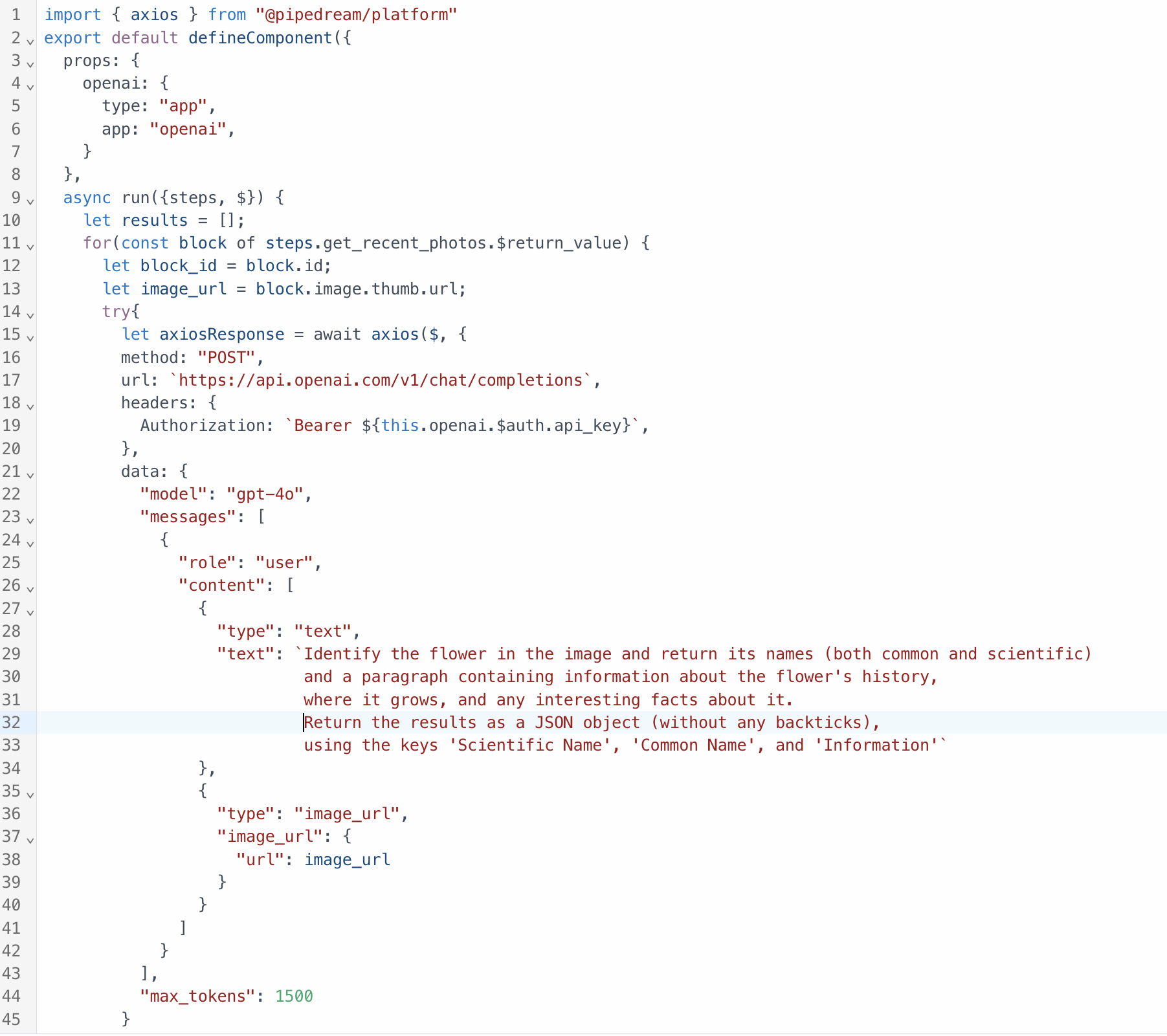Place cursor on the "gpt-4o" model string
Viewport: 1167px width, 1036px height.
pos(265,494)
